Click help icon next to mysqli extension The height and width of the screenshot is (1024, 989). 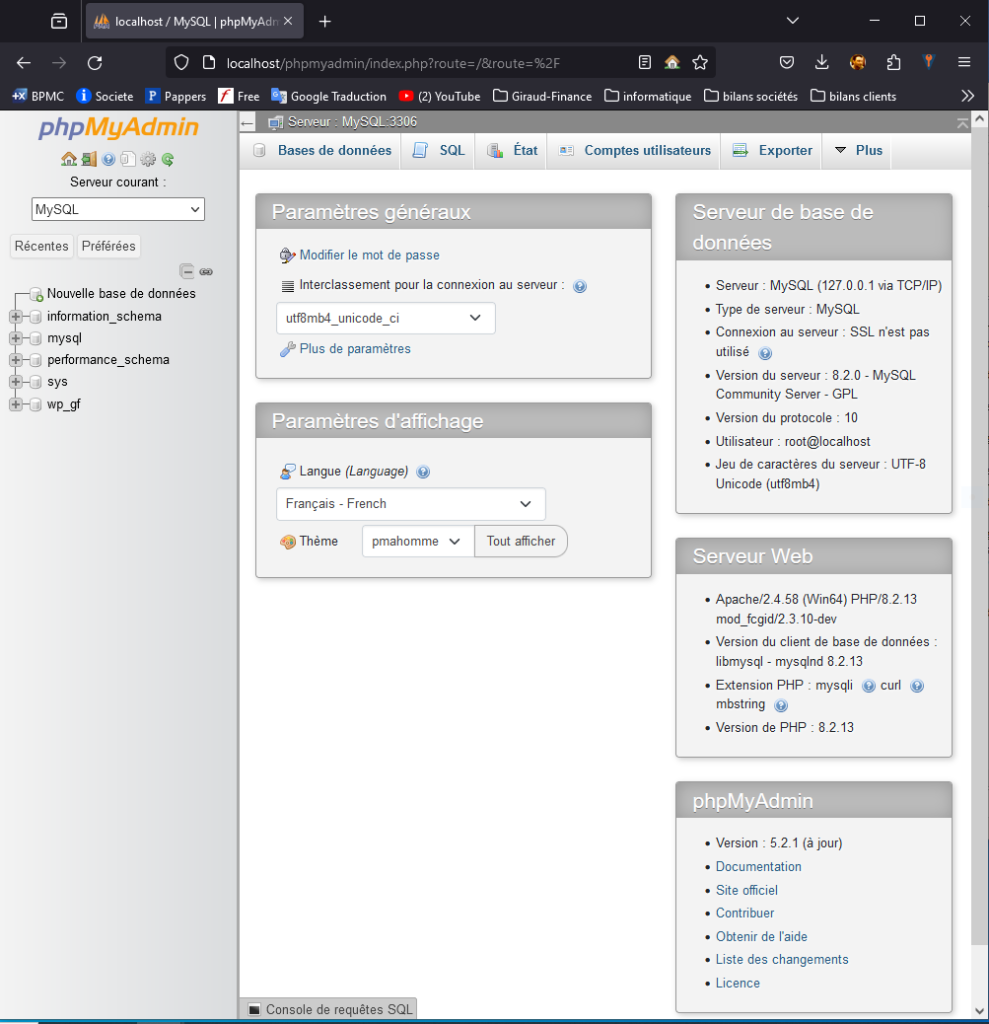(868, 686)
